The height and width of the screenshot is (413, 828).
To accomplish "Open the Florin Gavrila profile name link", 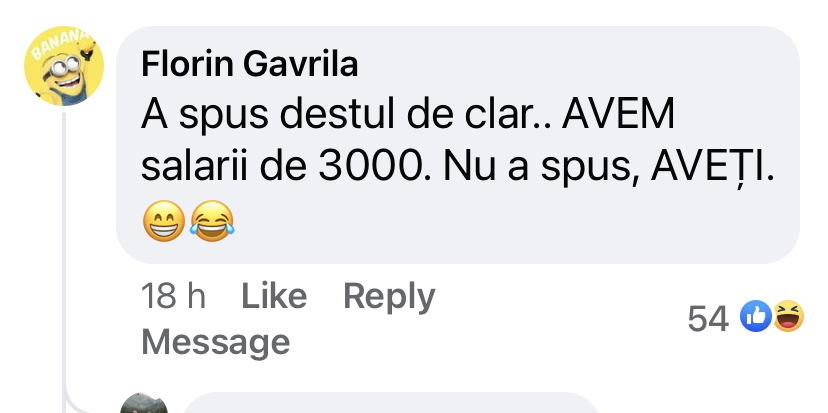I will pyautogui.click(x=249, y=65).
